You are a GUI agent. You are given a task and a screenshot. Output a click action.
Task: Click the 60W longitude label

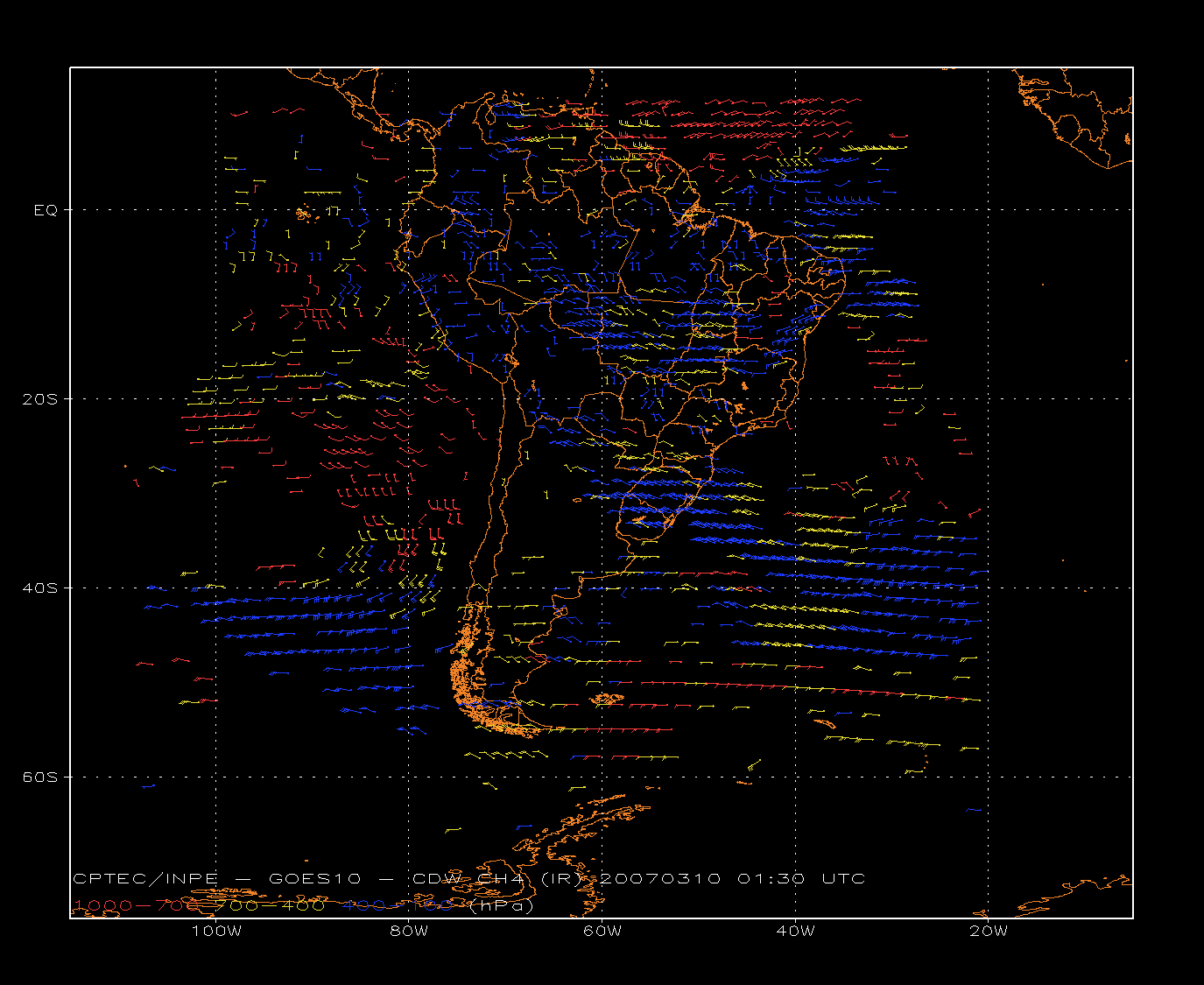point(602,932)
